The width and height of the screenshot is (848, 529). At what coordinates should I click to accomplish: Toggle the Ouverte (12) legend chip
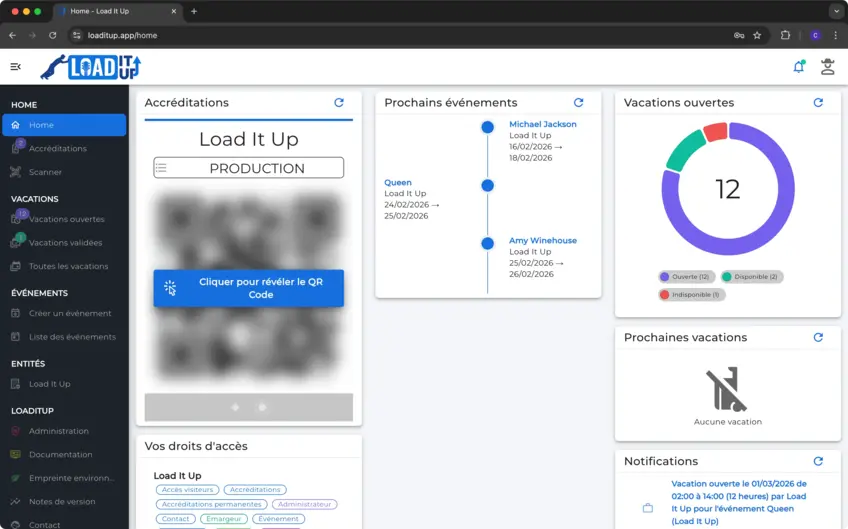click(x=685, y=277)
